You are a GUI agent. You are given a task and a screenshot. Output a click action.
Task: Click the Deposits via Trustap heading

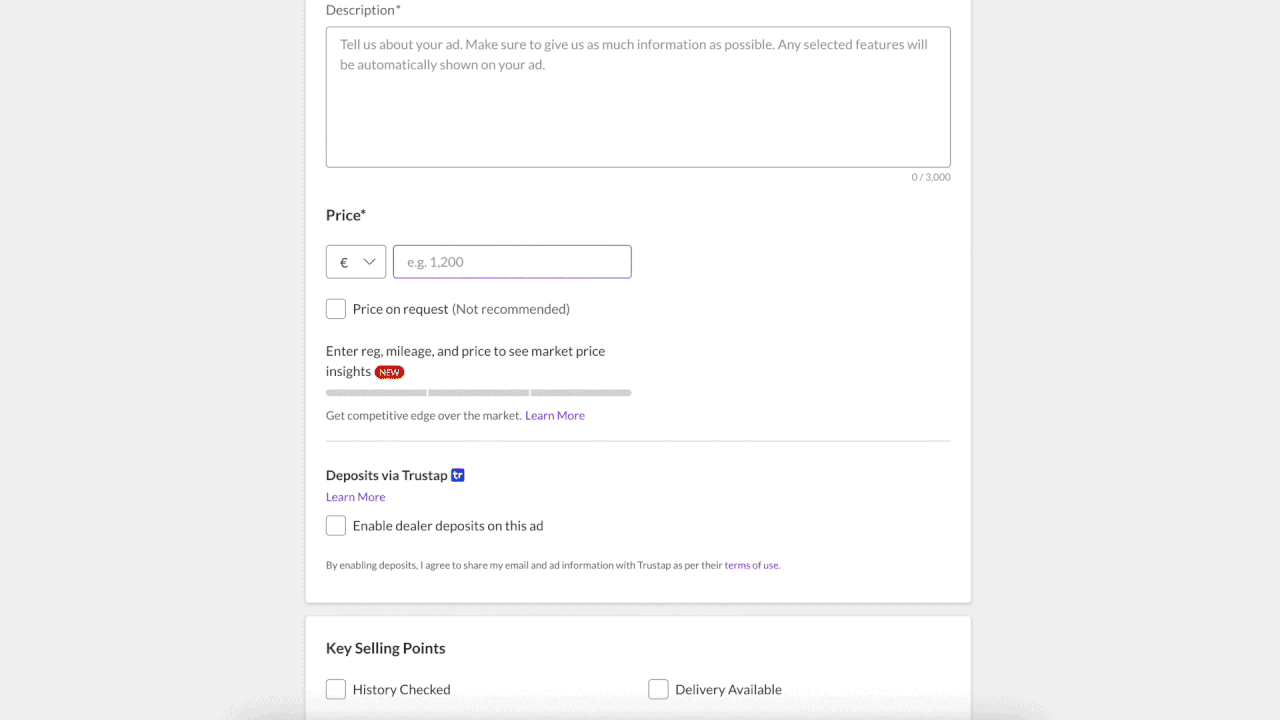click(386, 475)
